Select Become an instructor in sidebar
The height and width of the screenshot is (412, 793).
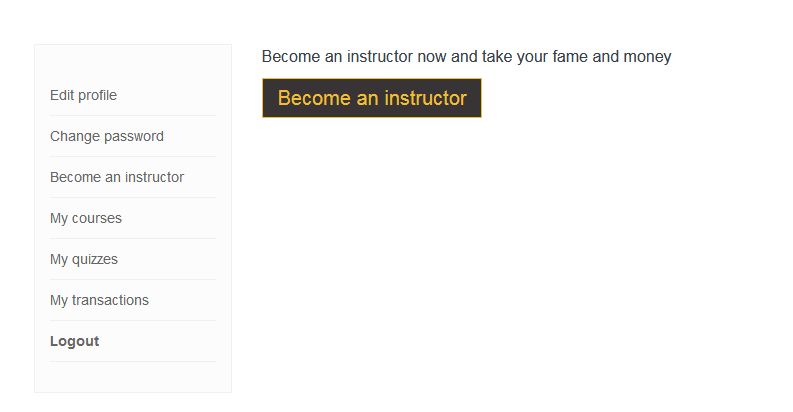pos(117,177)
